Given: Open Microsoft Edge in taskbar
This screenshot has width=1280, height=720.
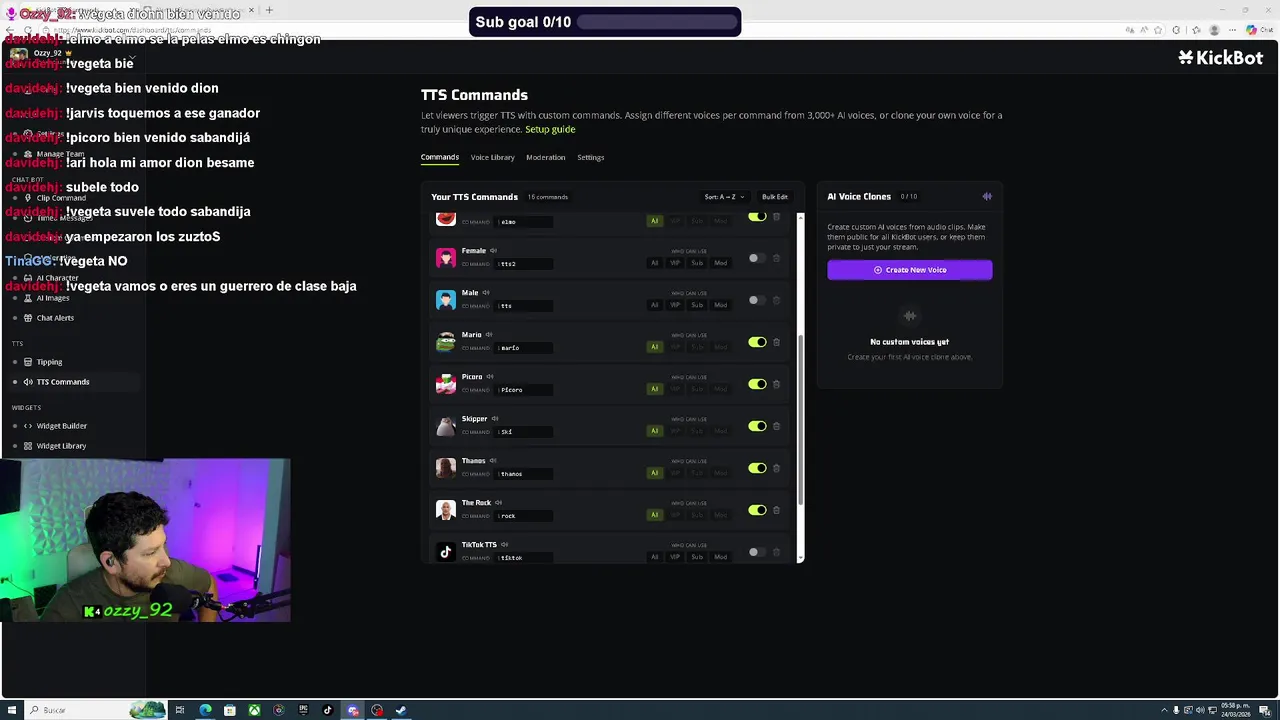Looking at the screenshot, I should point(205,710).
